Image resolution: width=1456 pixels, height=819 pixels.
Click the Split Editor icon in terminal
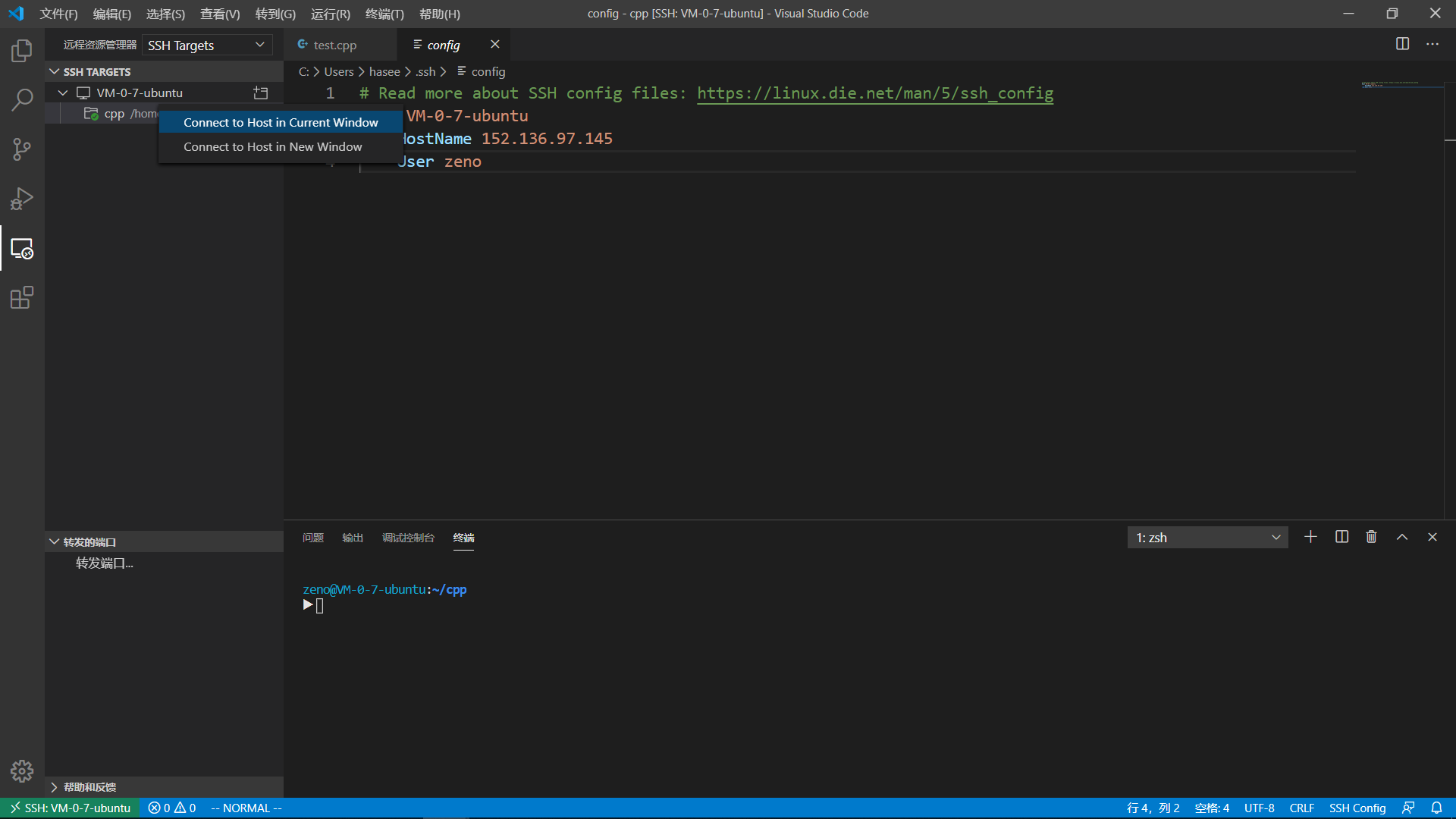(1340, 537)
